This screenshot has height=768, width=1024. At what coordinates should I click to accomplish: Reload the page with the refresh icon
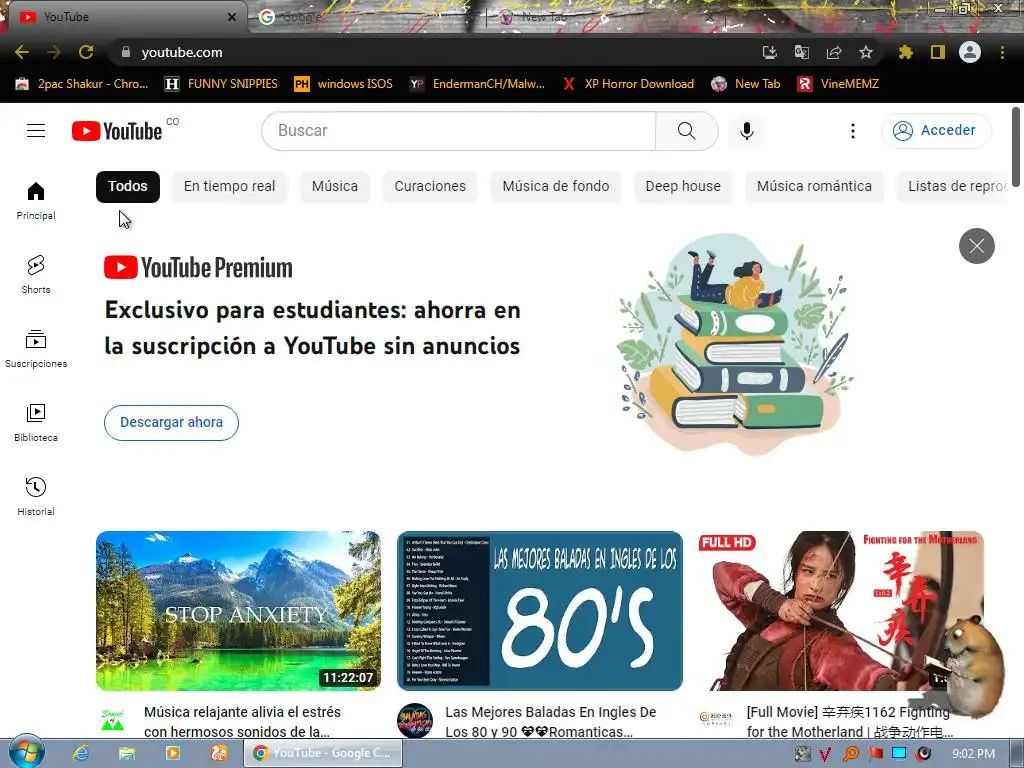click(86, 52)
